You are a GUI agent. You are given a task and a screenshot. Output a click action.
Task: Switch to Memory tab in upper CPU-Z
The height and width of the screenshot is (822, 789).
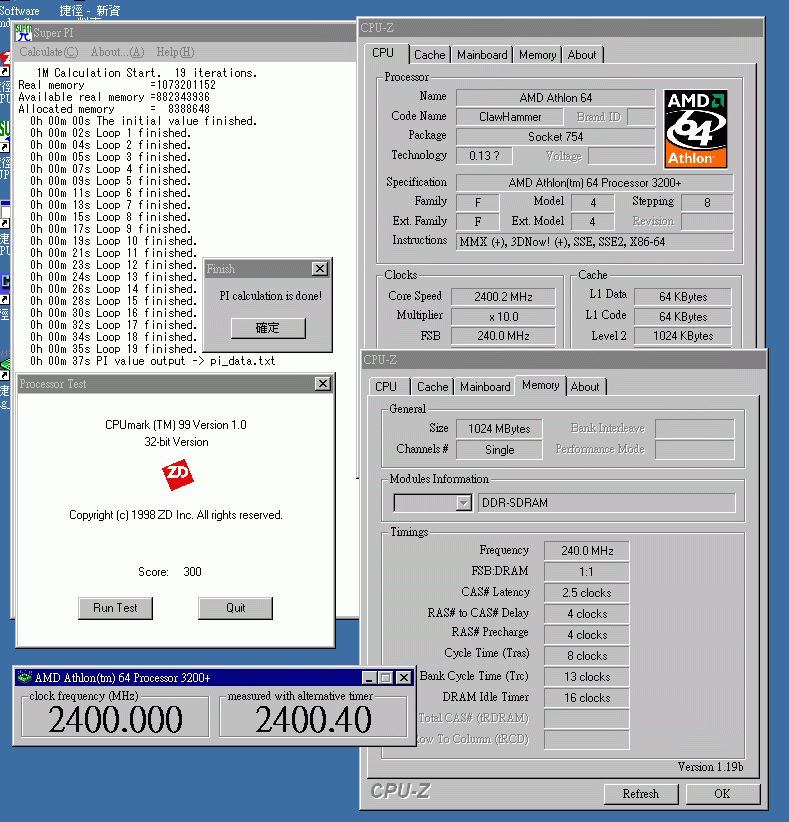(537, 55)
